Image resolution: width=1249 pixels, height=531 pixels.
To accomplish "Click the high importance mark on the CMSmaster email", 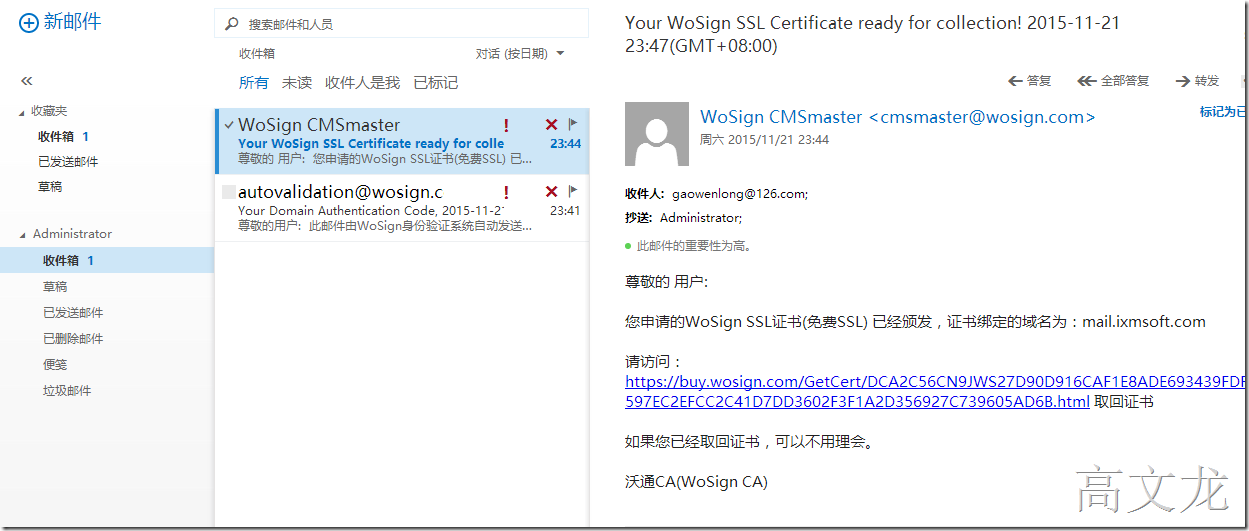I will 506,126.
